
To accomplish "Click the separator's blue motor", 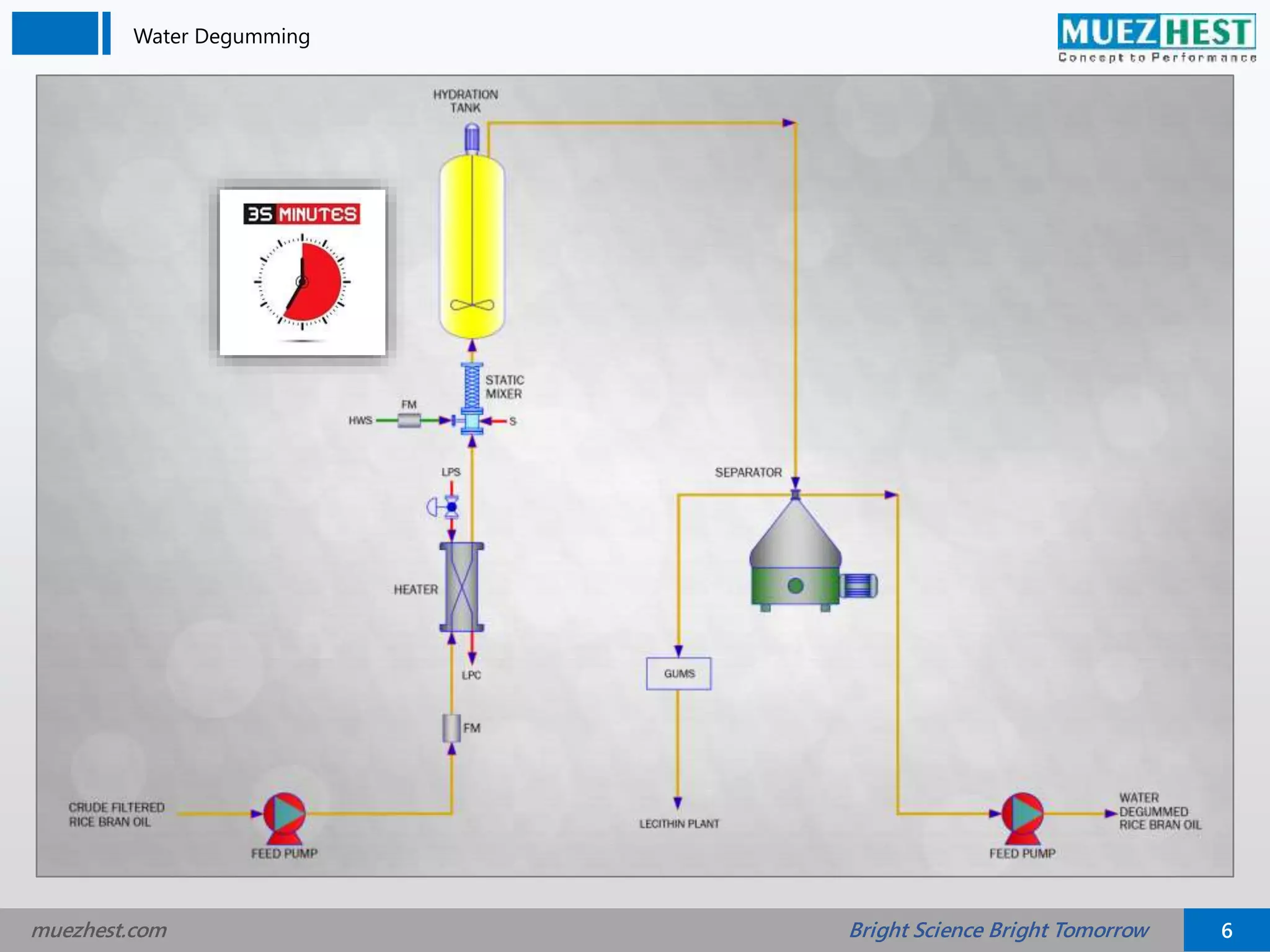I will pyautogui.click(x=859, y=586).
